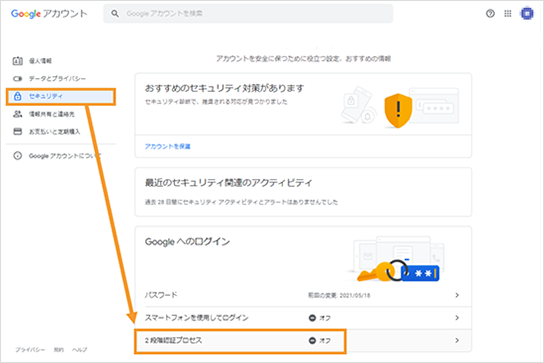Focus the Google アカウントを検索 search field
544x363 pixels.
248,14
